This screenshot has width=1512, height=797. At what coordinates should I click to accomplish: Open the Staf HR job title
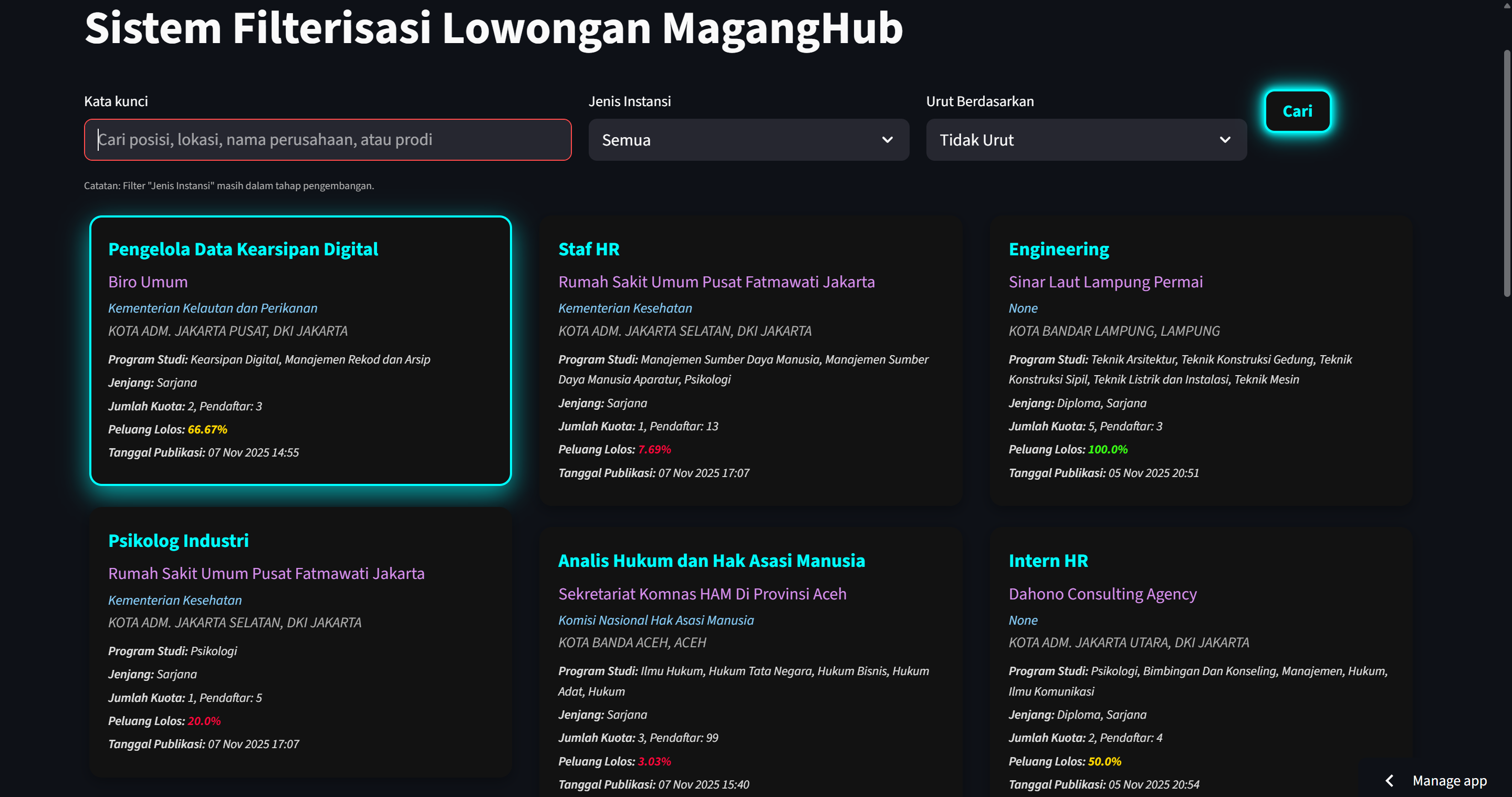click(588, 249)
